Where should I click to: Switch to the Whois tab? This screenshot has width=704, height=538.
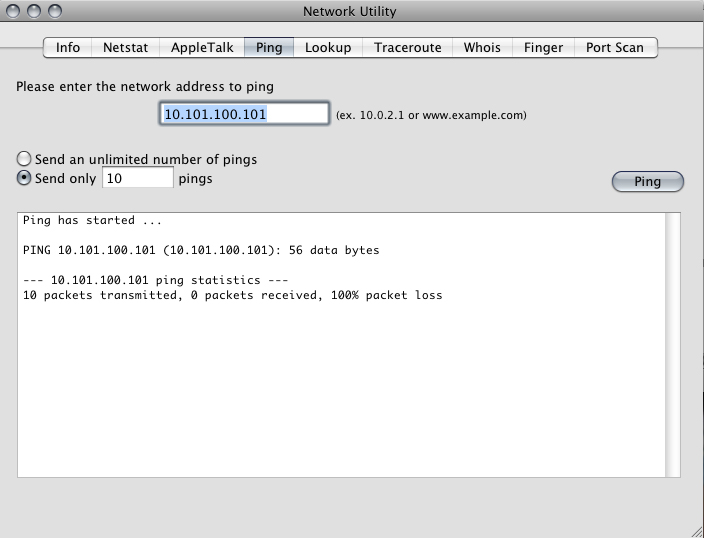coord(482,47)
